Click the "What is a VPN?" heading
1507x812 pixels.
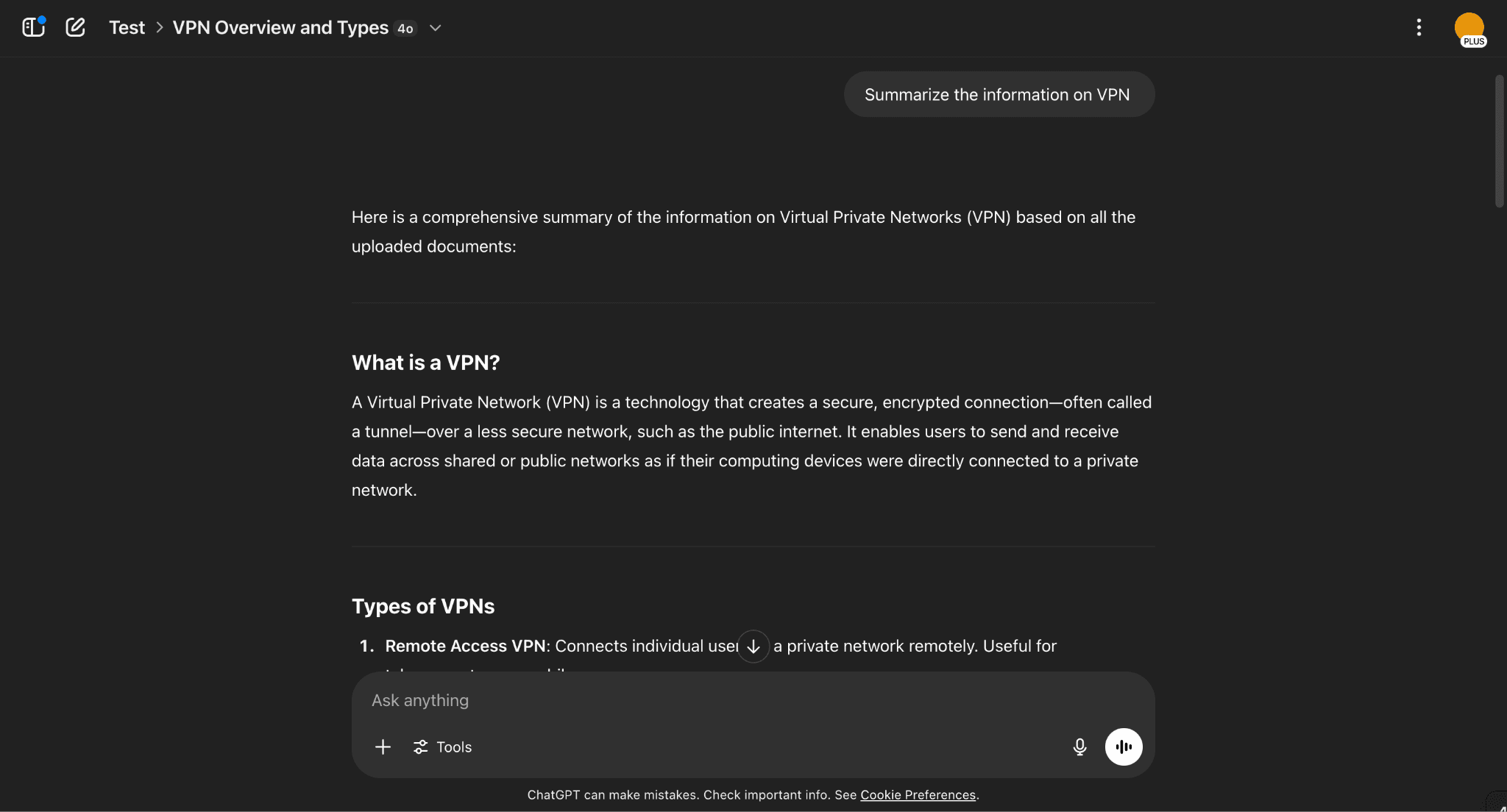(425, 363)
